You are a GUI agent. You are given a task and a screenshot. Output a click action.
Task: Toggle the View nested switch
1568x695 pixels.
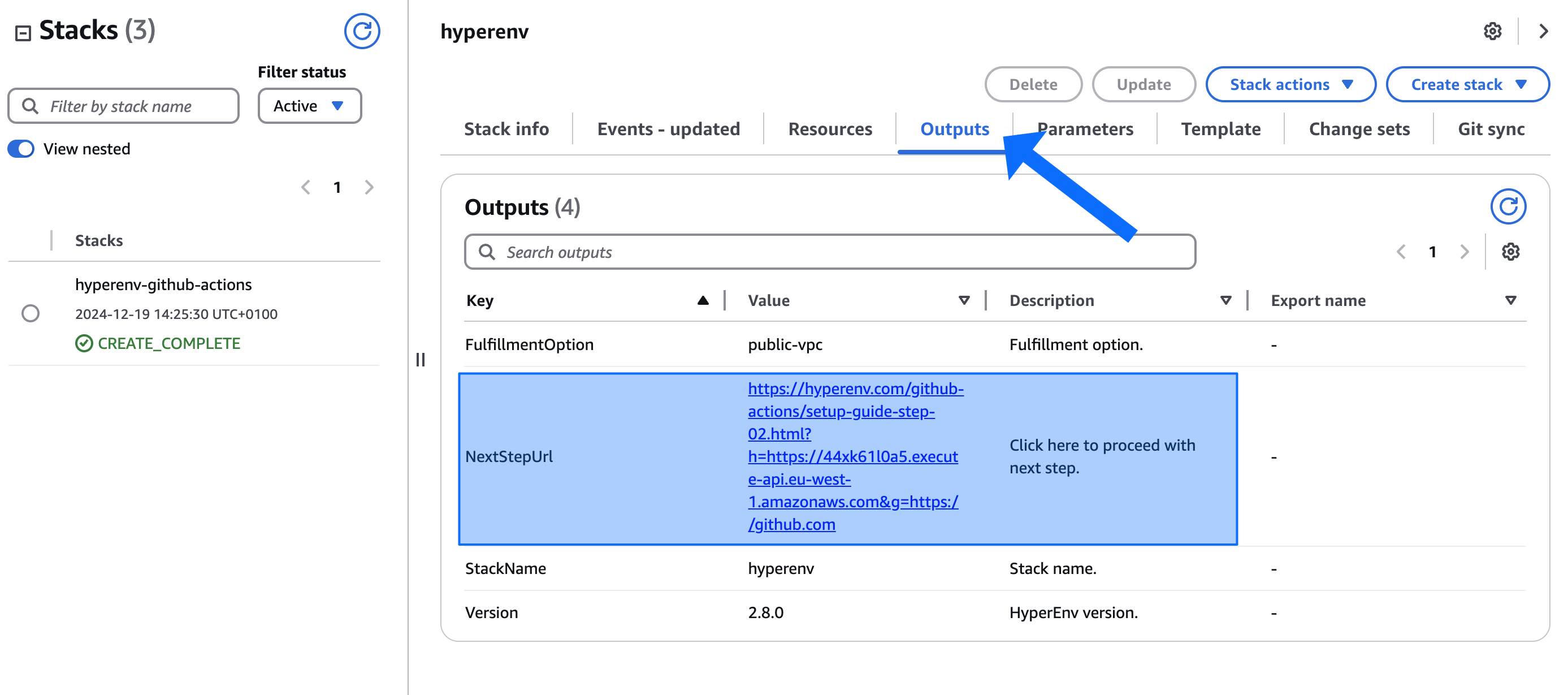[21, 149]
